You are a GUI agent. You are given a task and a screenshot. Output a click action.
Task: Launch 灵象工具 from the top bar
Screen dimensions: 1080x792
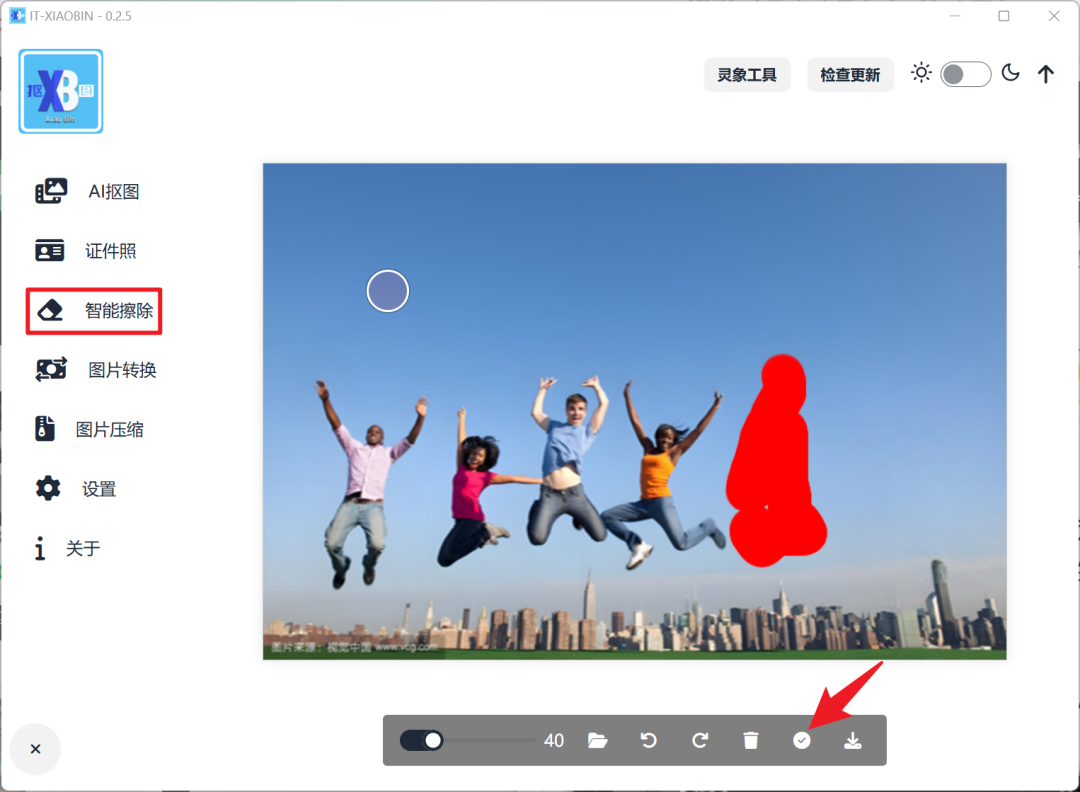(747, 74)
